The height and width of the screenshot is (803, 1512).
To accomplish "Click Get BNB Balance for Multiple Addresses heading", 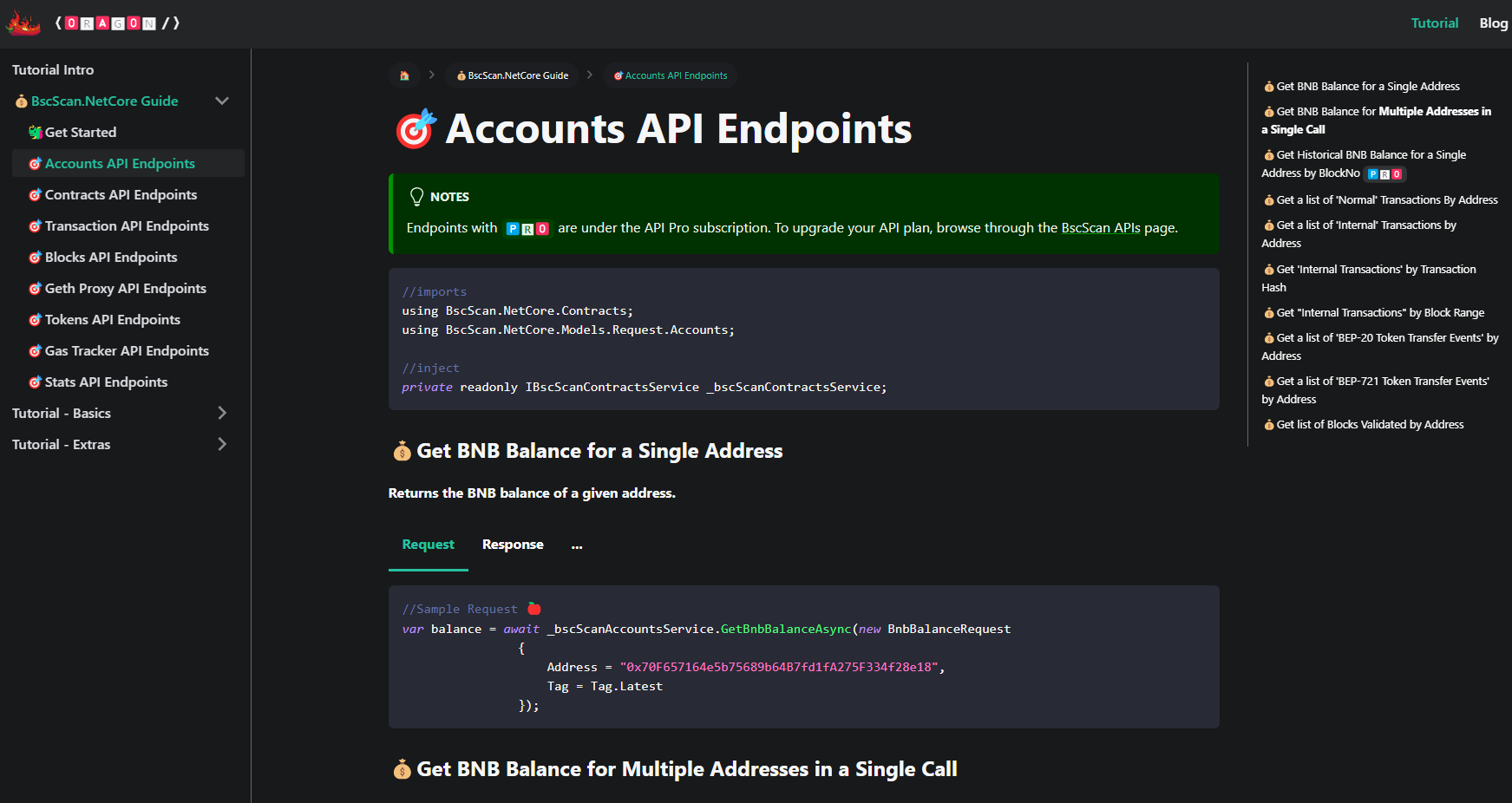I will click(687, 769).
